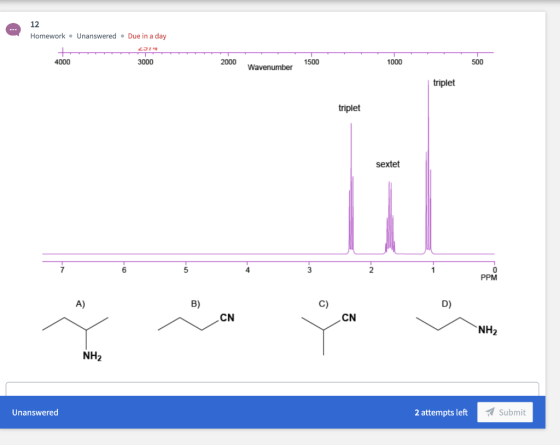Click the PPM axis label

click(489, 278)
